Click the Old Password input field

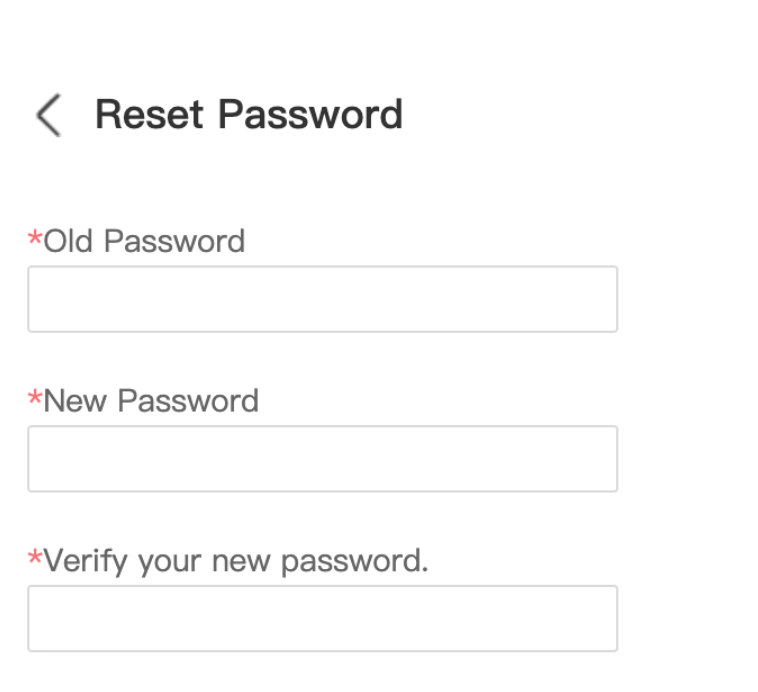[x=322, y=299]
